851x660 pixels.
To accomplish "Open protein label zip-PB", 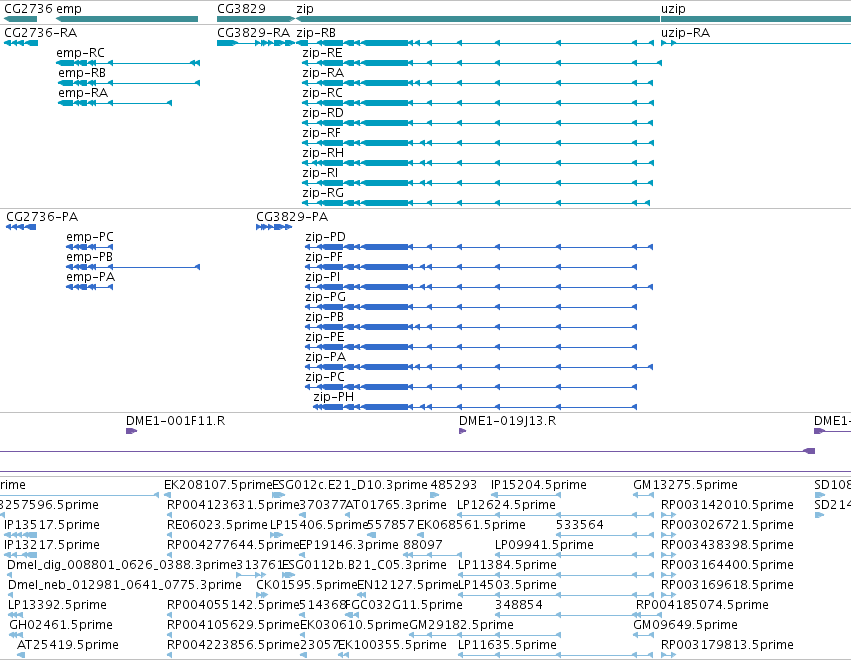I will point(325,317).
